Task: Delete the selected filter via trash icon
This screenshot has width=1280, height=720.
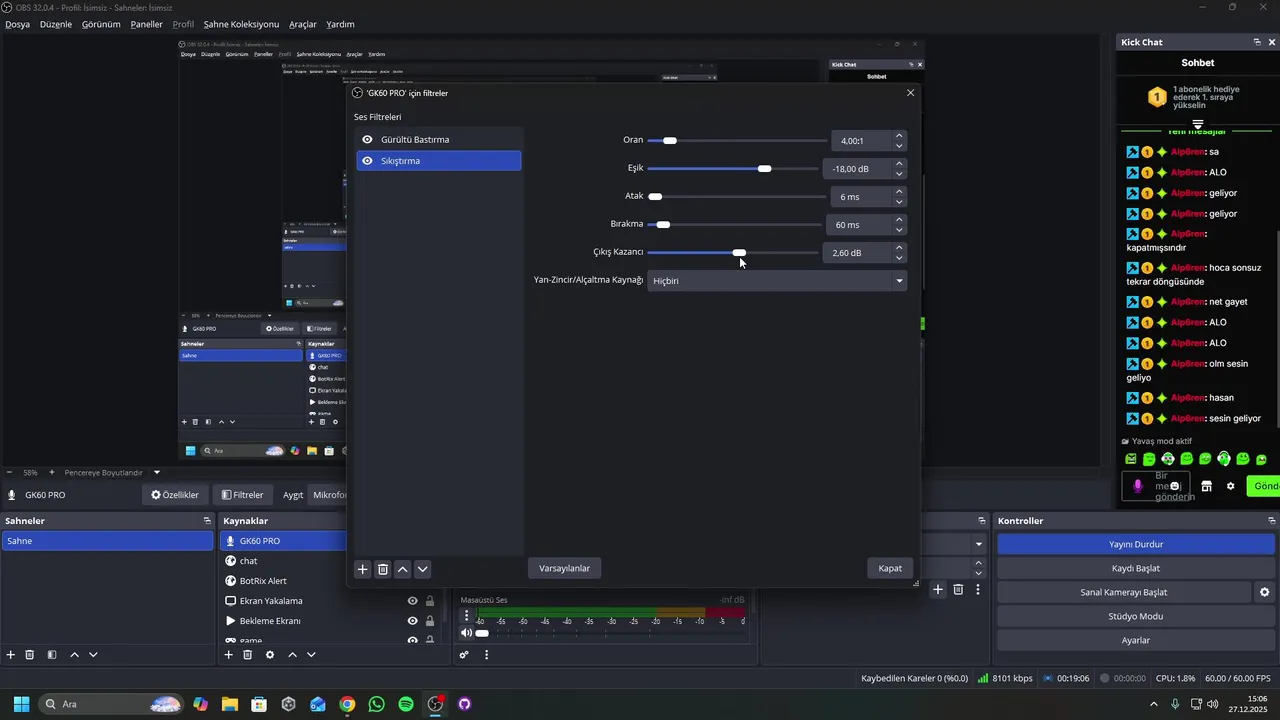Action: click(383, 569)
